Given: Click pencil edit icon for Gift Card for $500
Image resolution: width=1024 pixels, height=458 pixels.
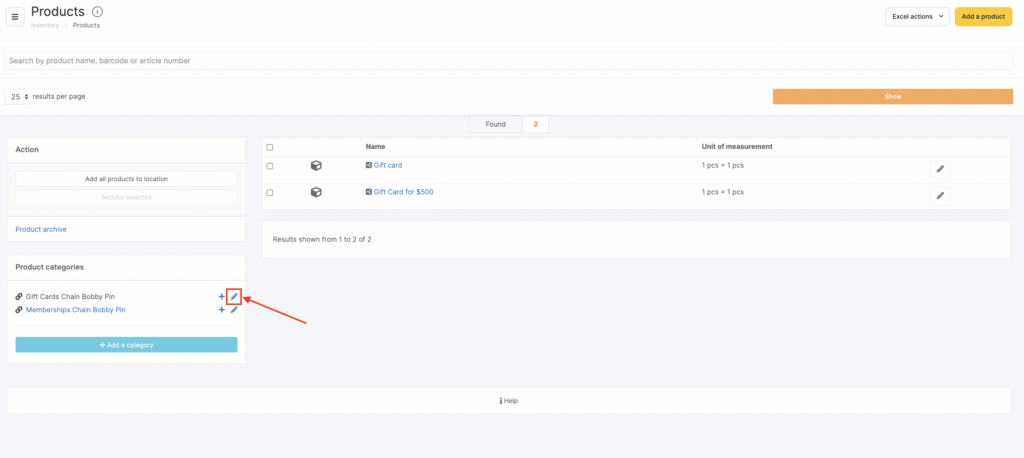Looking at the screenshot, I should click(x=939, y=196).
